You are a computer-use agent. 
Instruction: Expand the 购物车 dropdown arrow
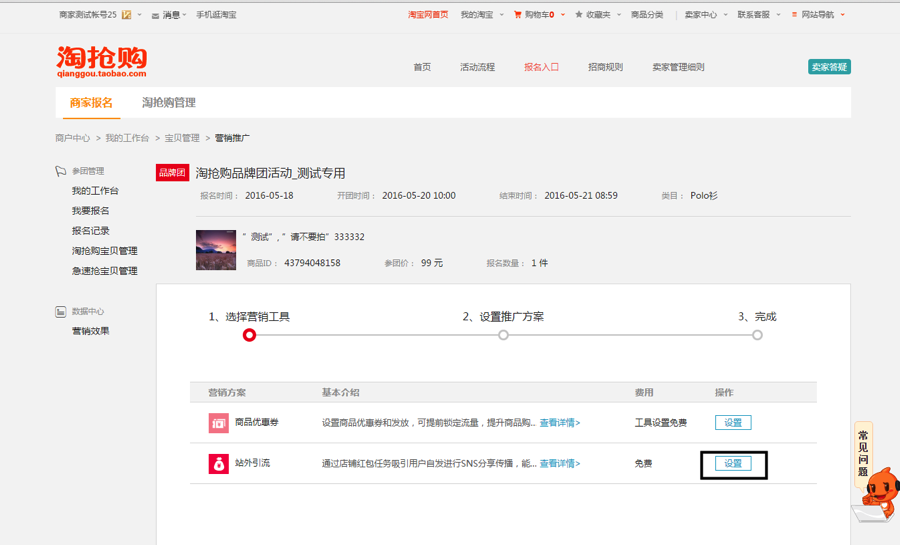click(x=562, y=15)
